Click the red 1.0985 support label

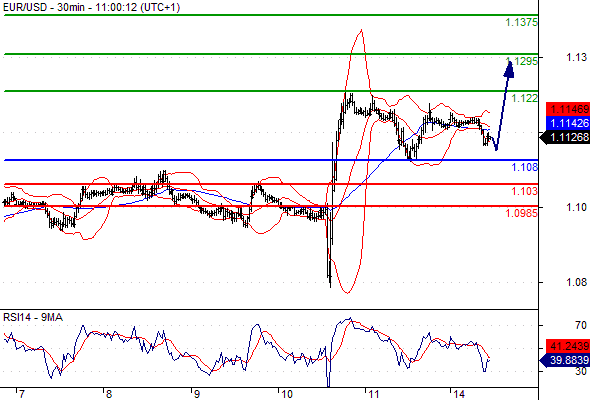pos(521,213)
